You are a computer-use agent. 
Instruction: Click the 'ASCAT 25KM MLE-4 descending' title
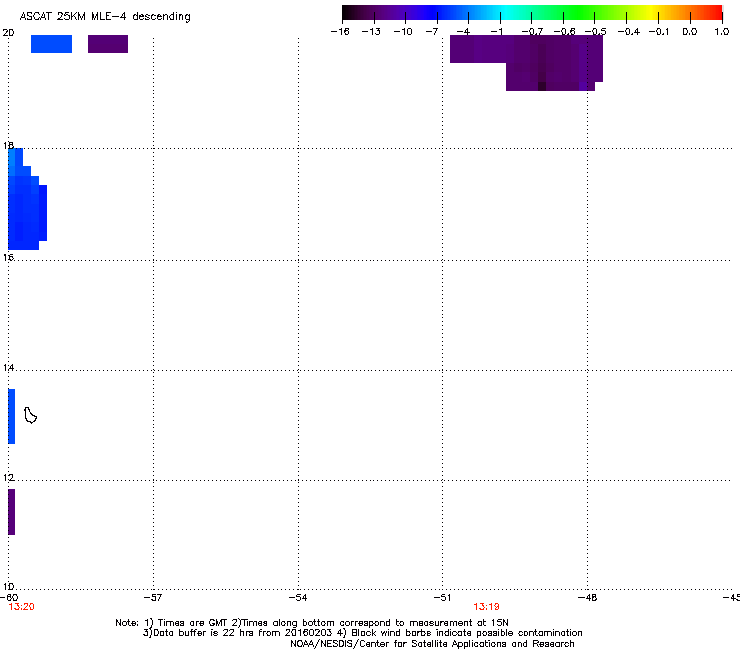tap(105, 17)
